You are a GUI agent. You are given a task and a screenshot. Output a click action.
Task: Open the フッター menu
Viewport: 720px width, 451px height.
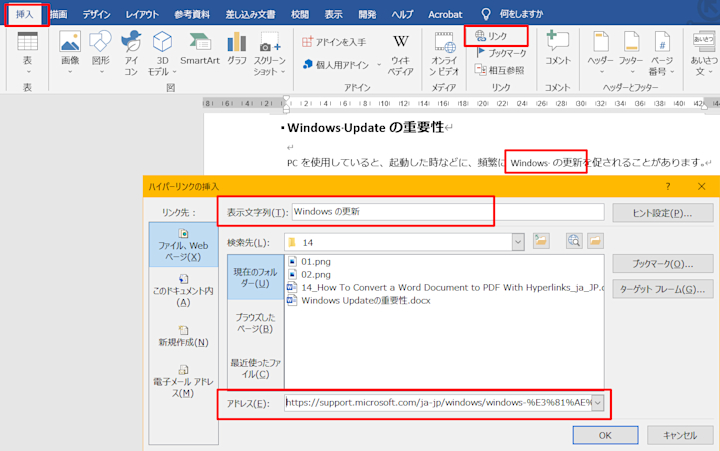pyautogui.click(x=631, y=53)
